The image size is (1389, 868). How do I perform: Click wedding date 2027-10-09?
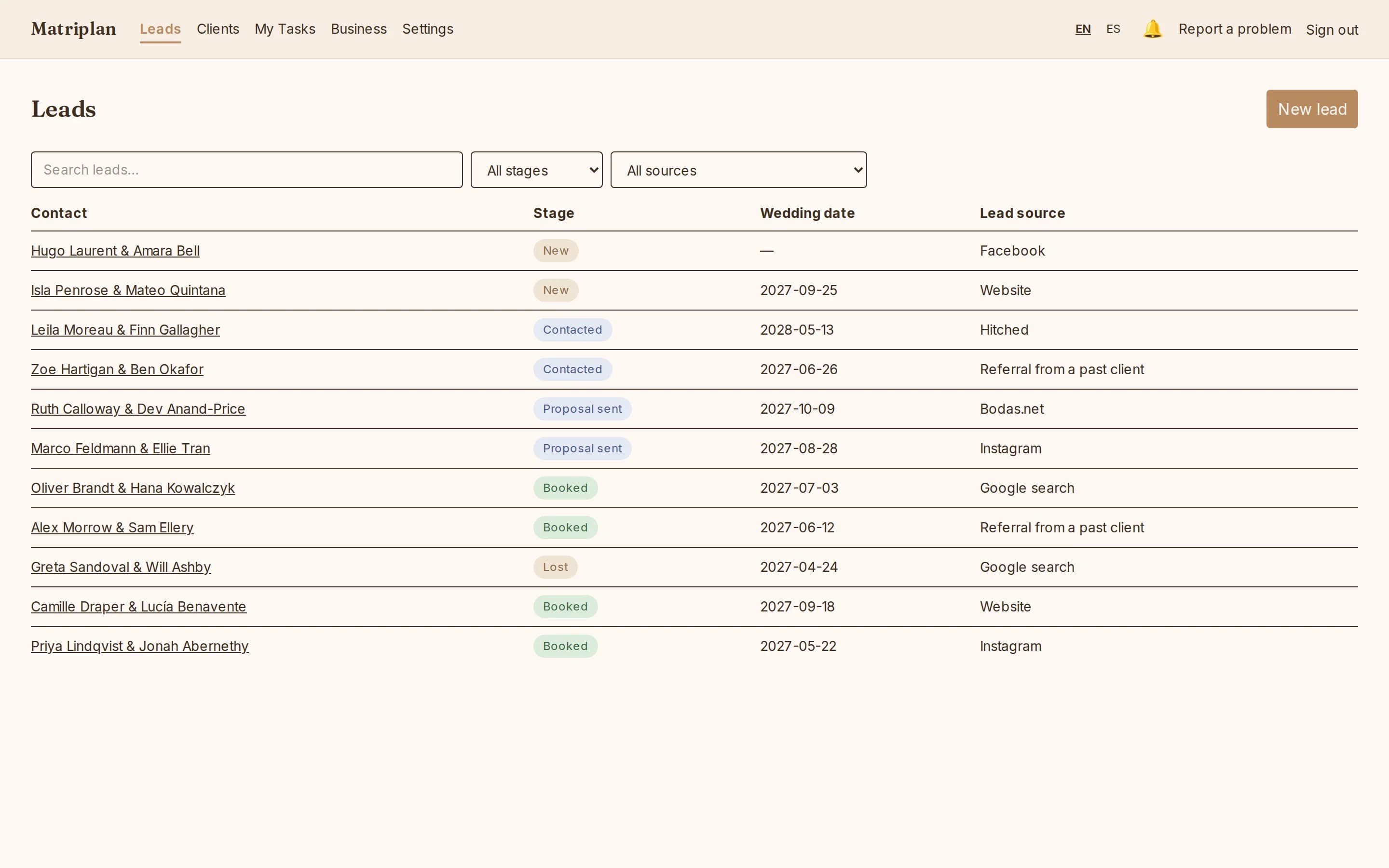tap(797, 409)
